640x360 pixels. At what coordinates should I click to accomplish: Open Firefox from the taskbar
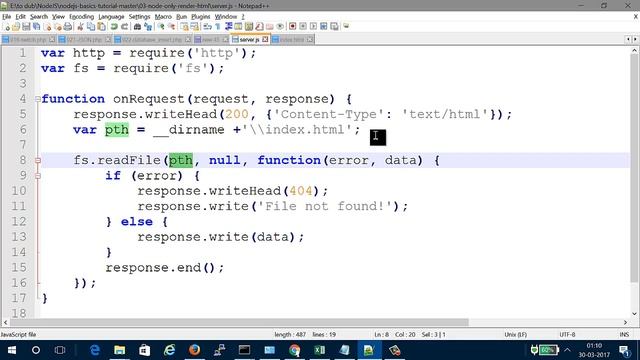point(194,350)
